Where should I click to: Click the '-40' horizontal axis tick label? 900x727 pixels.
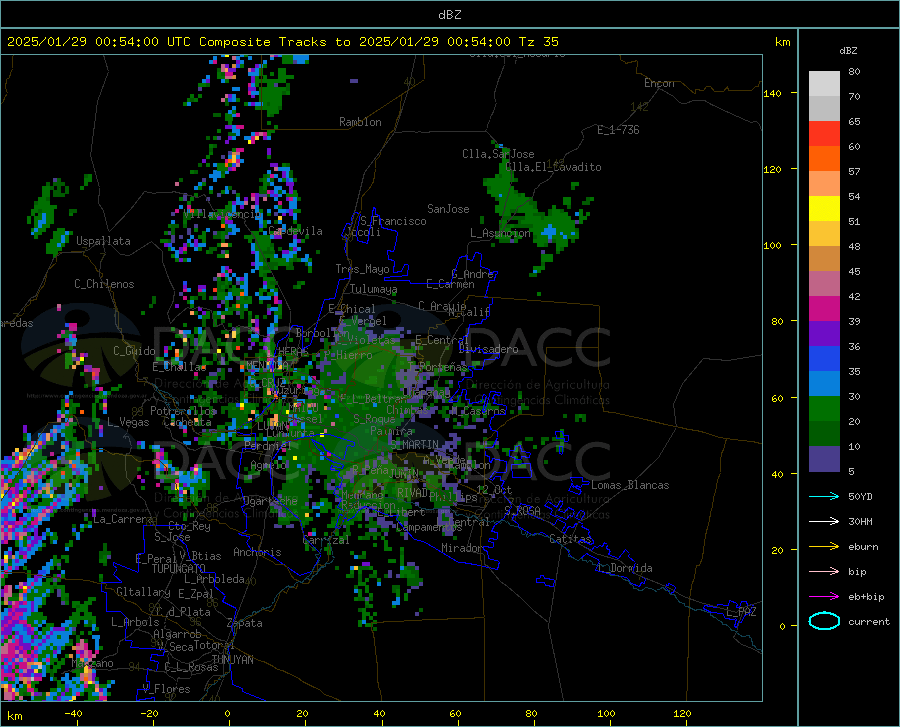coord(73,713)
